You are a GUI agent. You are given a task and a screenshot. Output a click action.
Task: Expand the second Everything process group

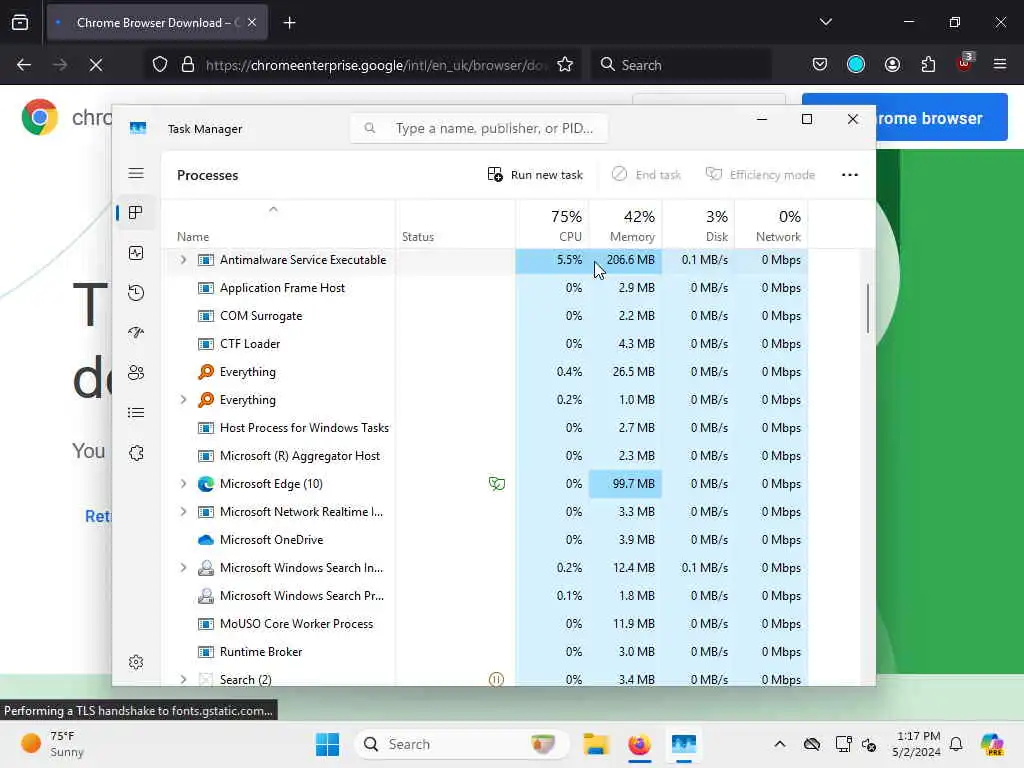(x=184, y=400)
